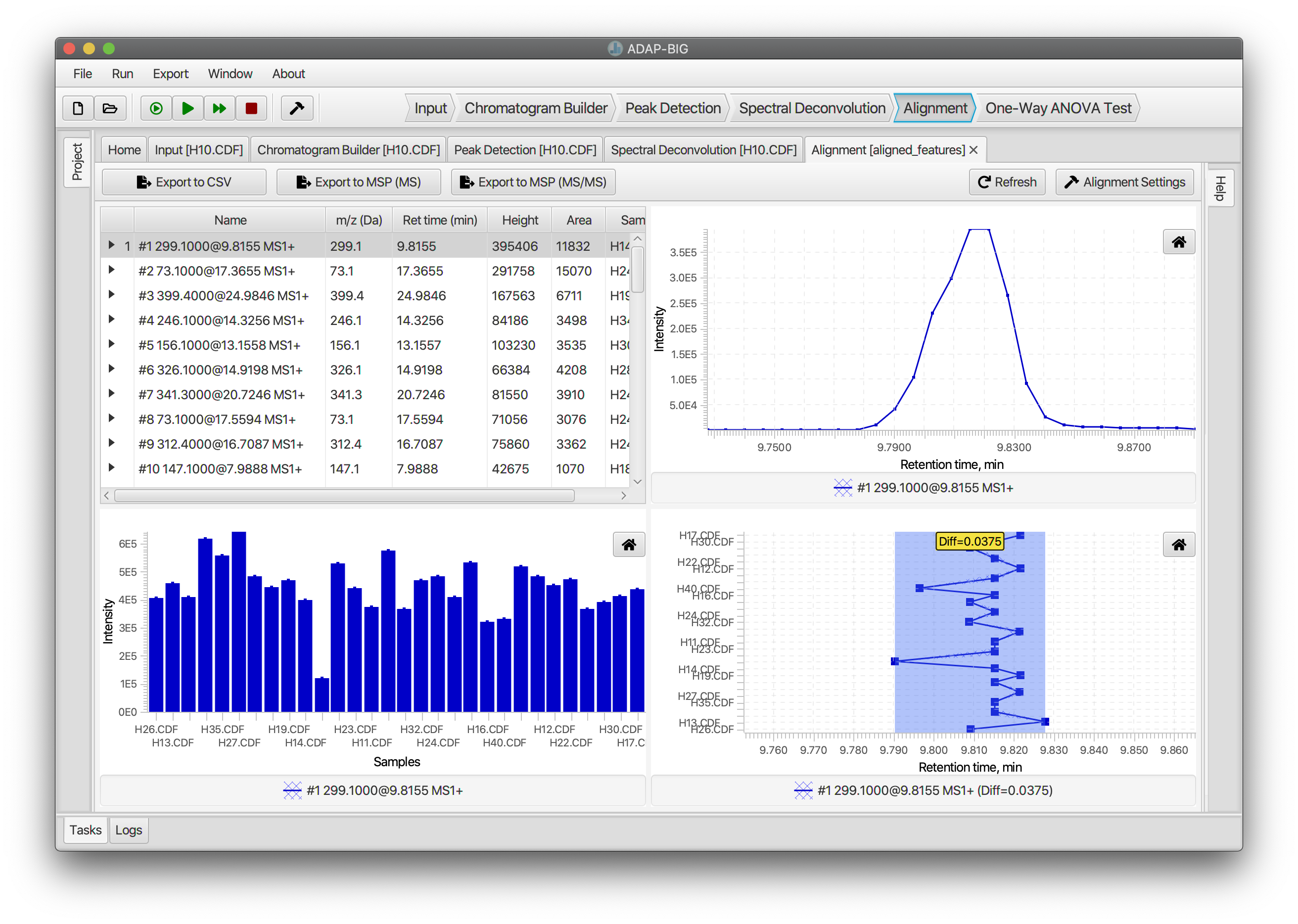Switch to Input [H10.CDF] tab
This screenshot has height=924, width=1298.
[x=198, y=150]
